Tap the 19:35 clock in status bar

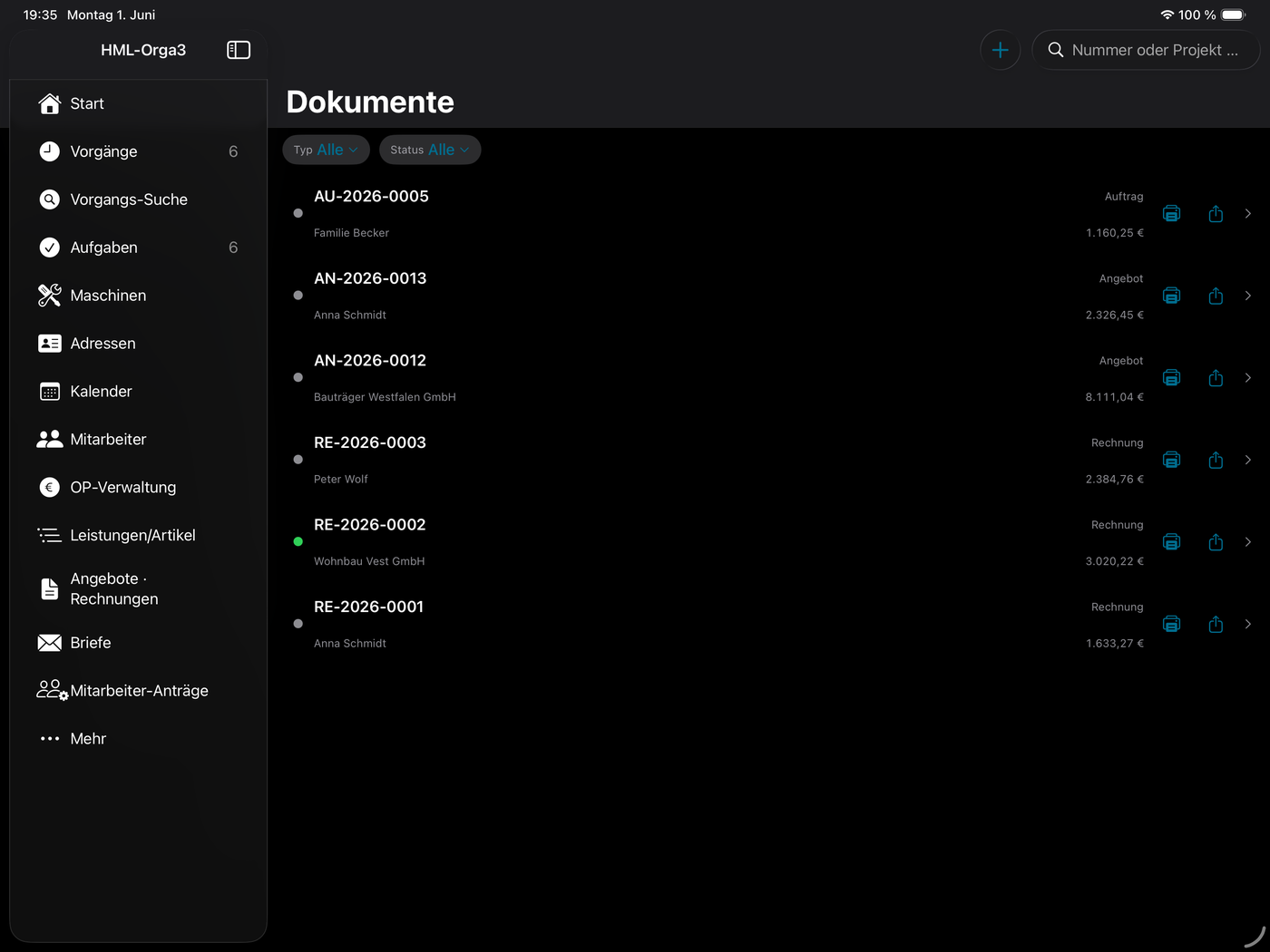40,15
